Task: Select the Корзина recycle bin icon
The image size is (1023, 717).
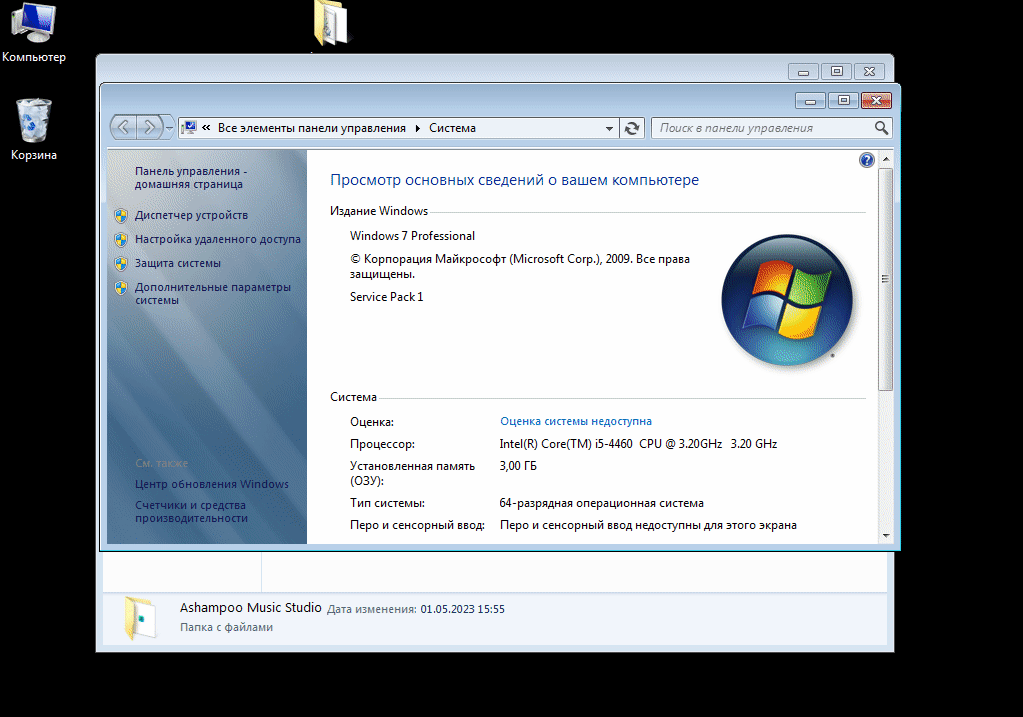Action: pos(34,129)
